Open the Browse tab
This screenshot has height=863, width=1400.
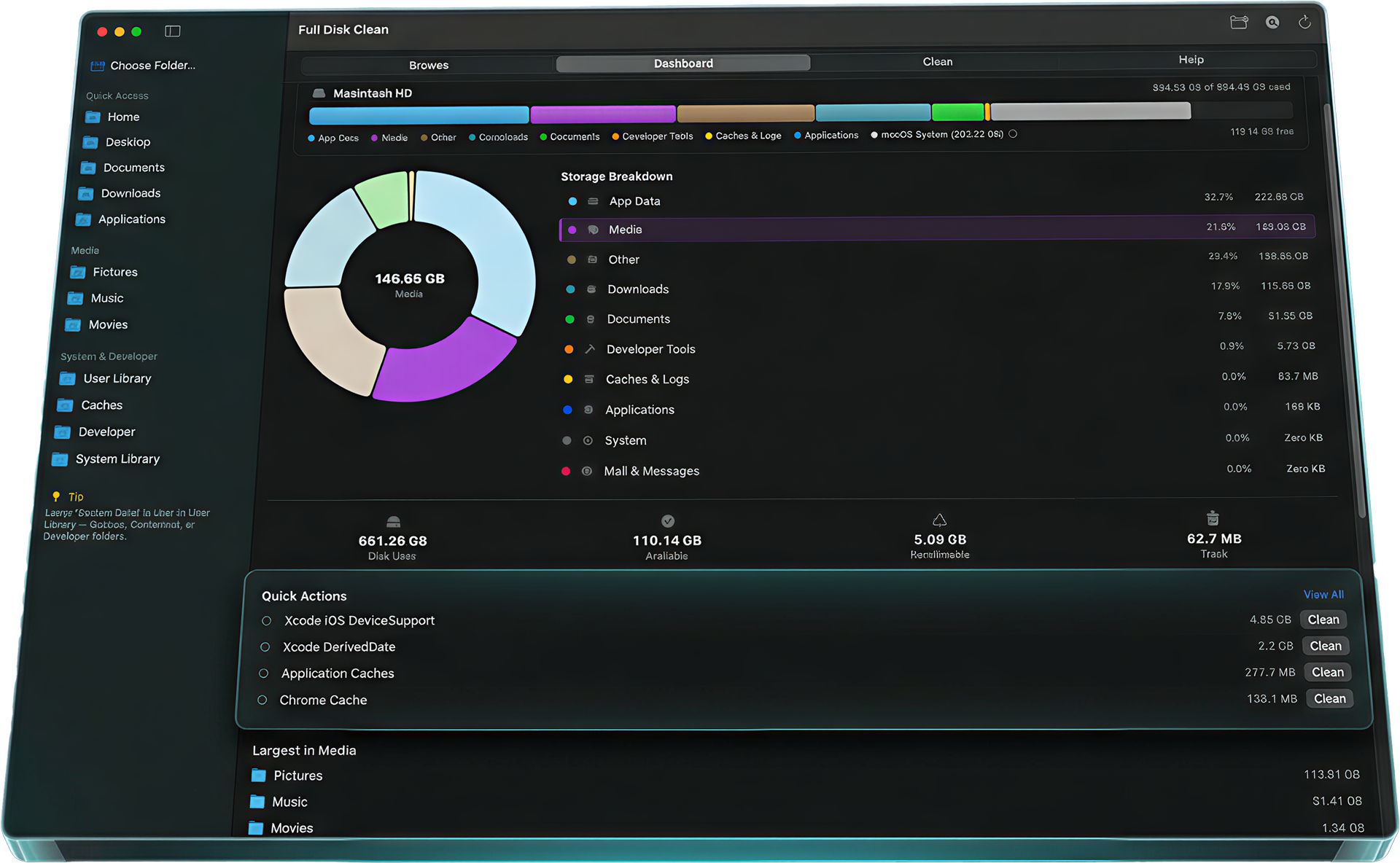click(428, 65)
